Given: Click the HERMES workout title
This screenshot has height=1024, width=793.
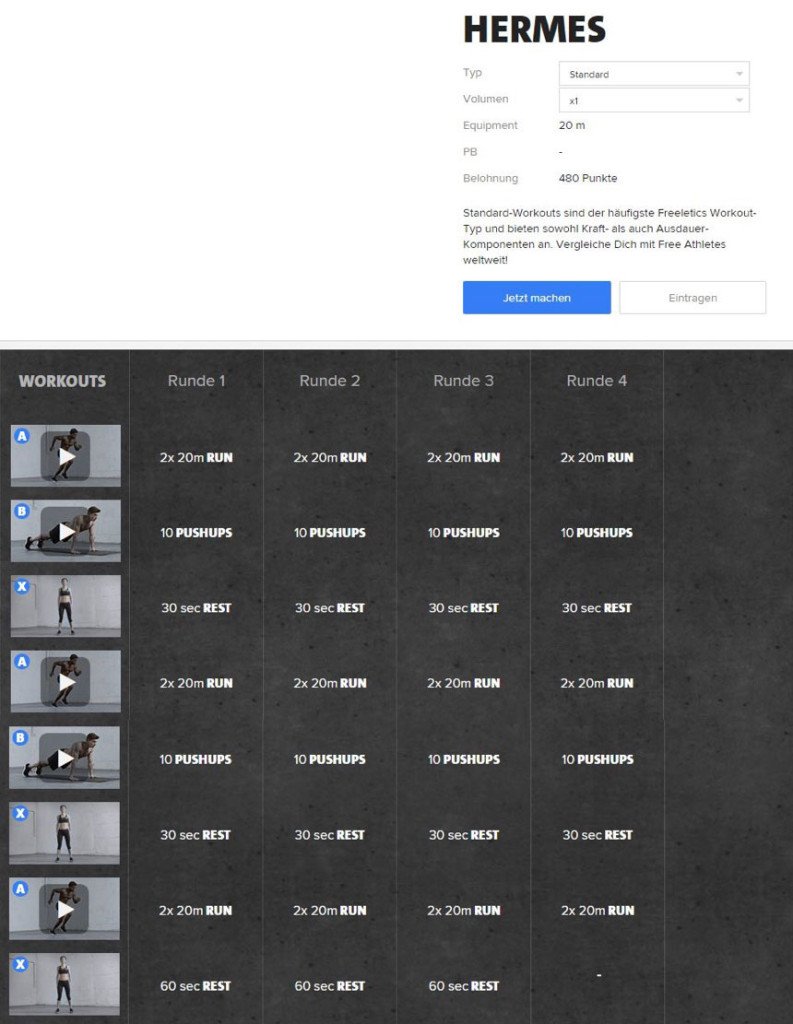Looking at the screenshot, I should pos(534,29).
